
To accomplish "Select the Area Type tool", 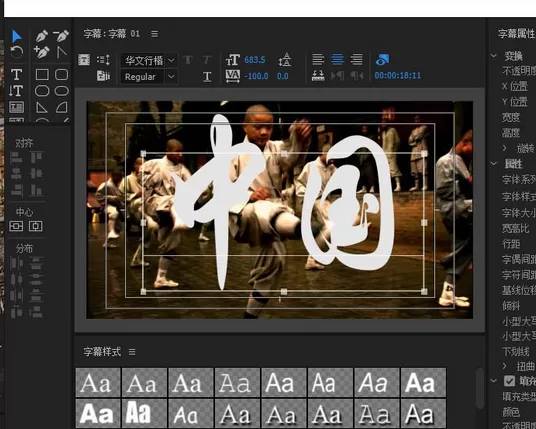I will click(16, 107).
